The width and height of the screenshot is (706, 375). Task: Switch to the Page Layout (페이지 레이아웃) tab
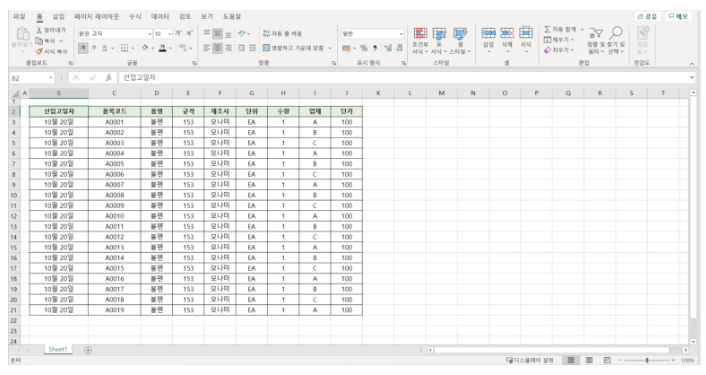(x=96, y=17)
